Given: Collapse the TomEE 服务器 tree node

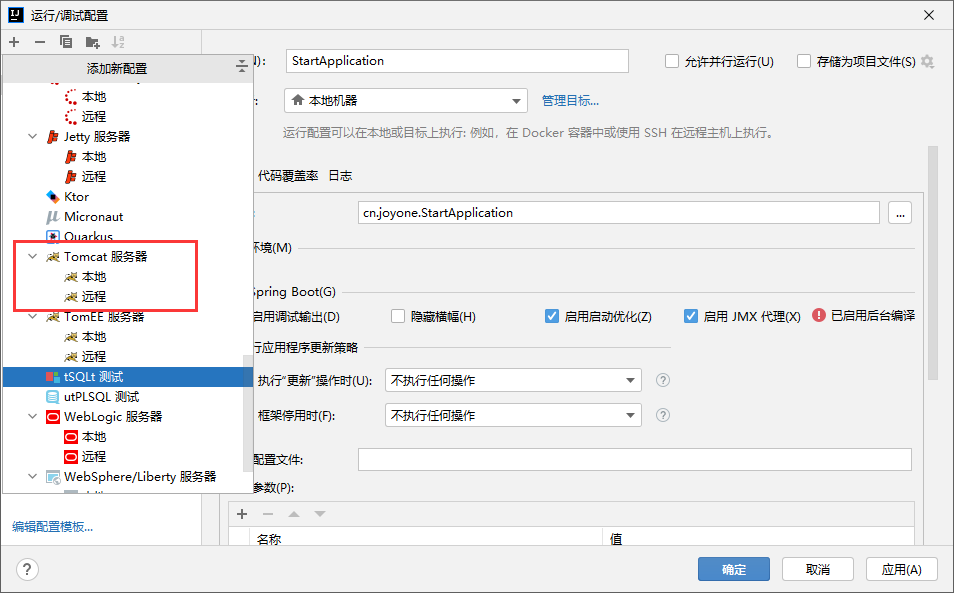Looking at the screenshot, I should (33, 317).
